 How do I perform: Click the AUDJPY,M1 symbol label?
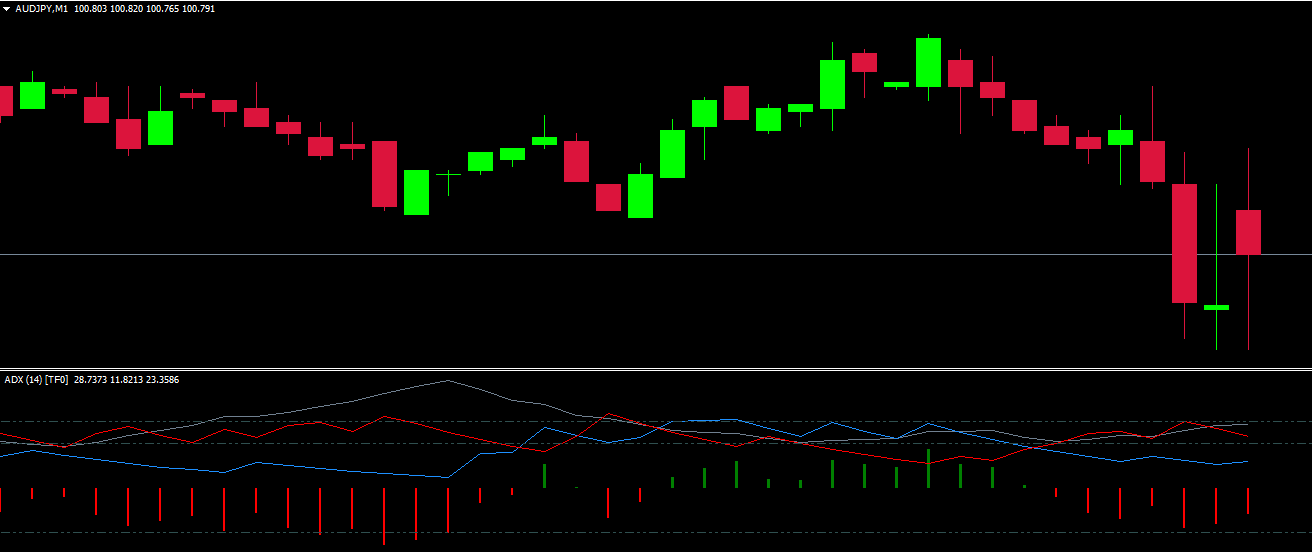tap(42, 9)
